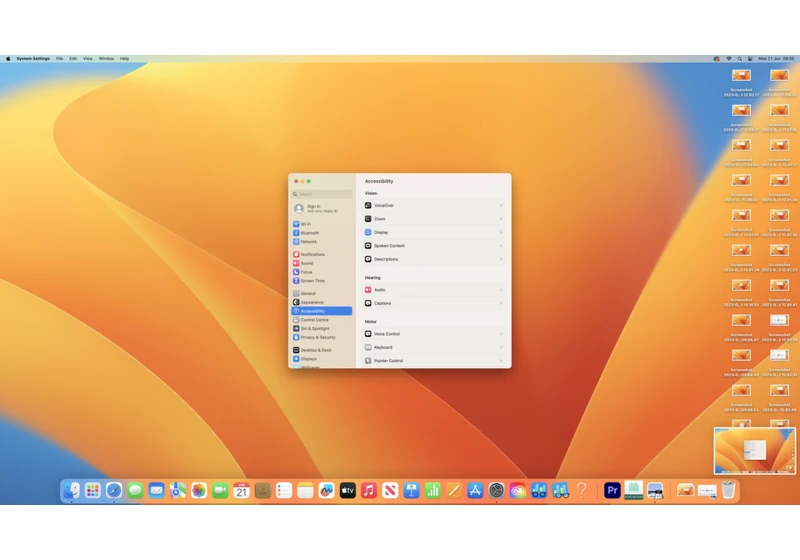Viewport: 800px width, 560px height.
Task: Launch Premiere Pro from the Dock
Action: [x=612, y=491]
